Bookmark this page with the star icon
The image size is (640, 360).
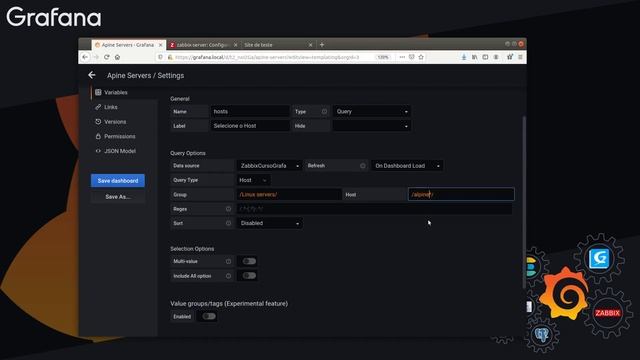tap(421, 57)
